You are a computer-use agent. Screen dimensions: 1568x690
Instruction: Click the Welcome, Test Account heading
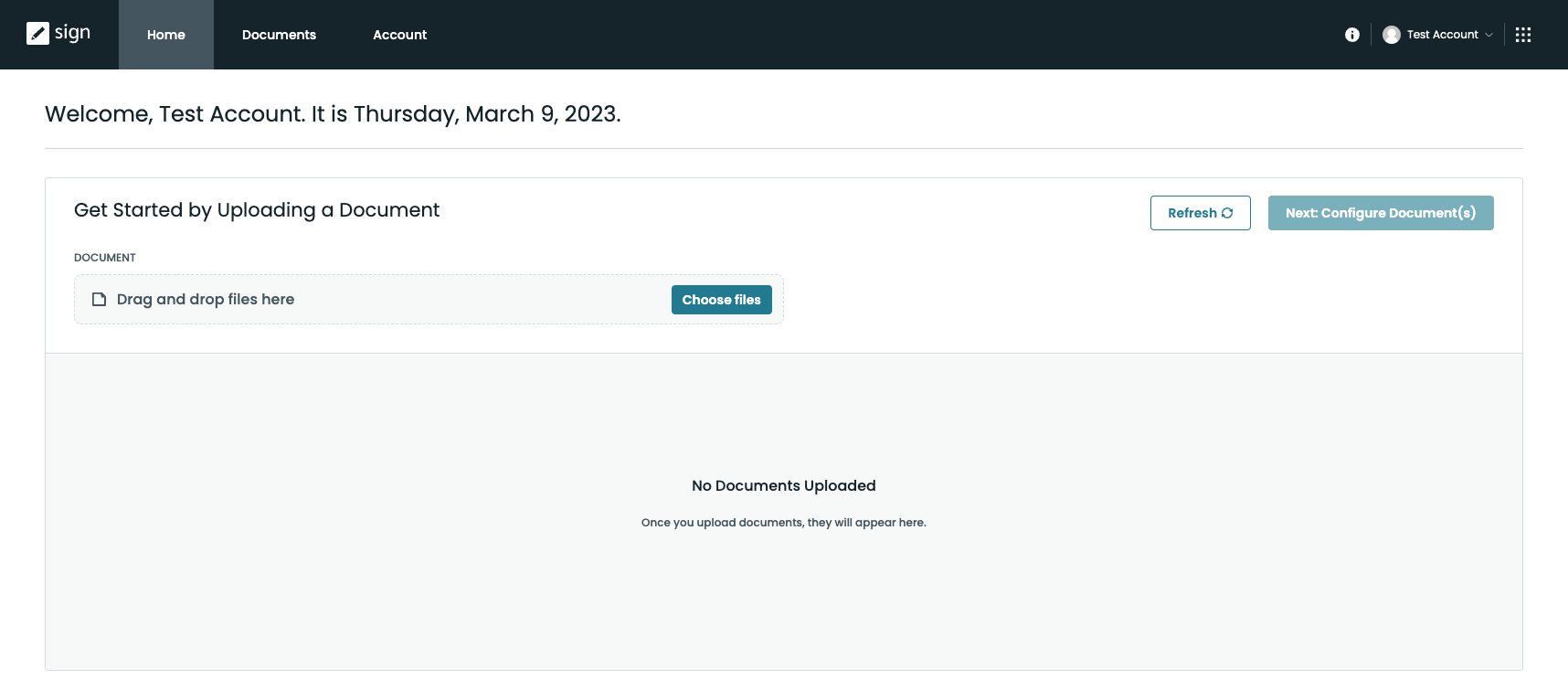[x=333, y=114]
